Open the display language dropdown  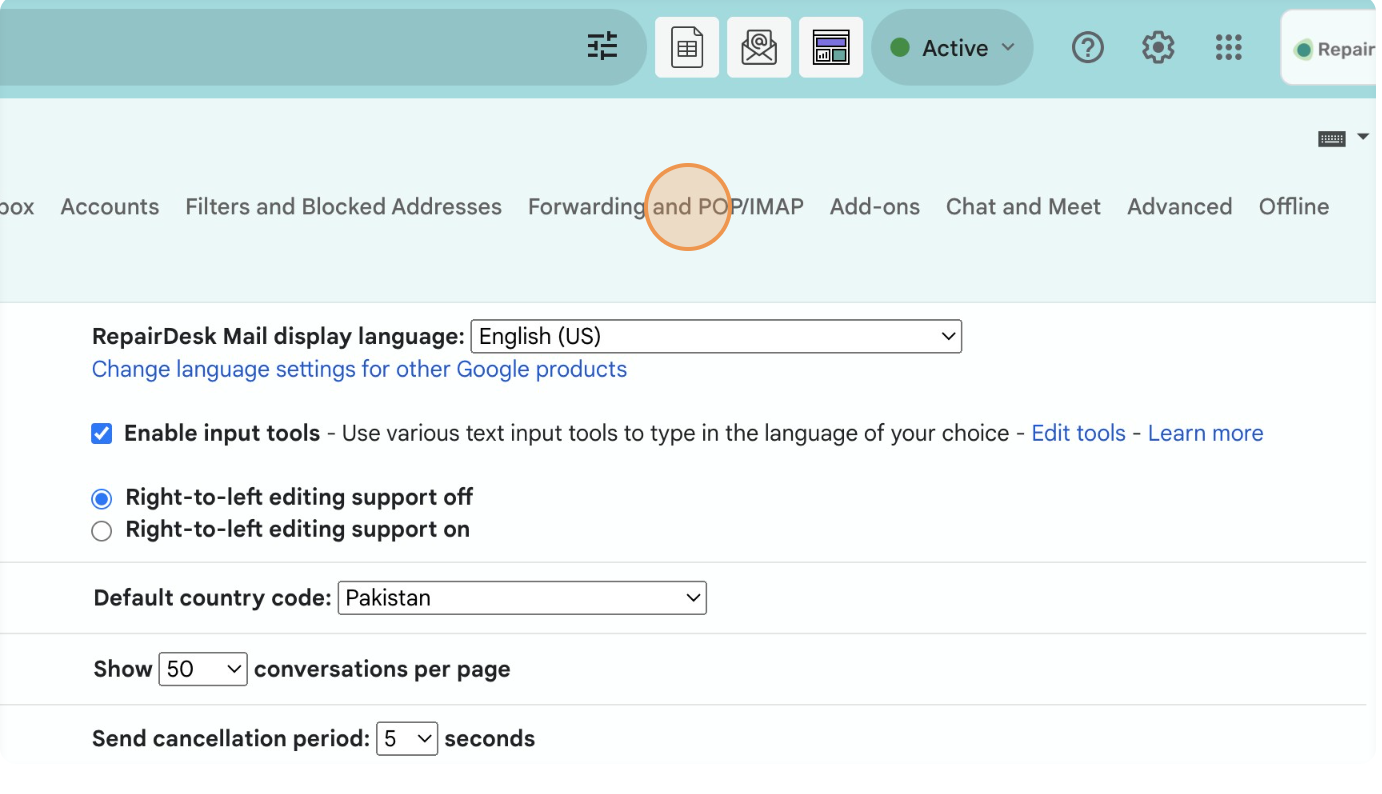pyautogui.click(x=716, y=337)
